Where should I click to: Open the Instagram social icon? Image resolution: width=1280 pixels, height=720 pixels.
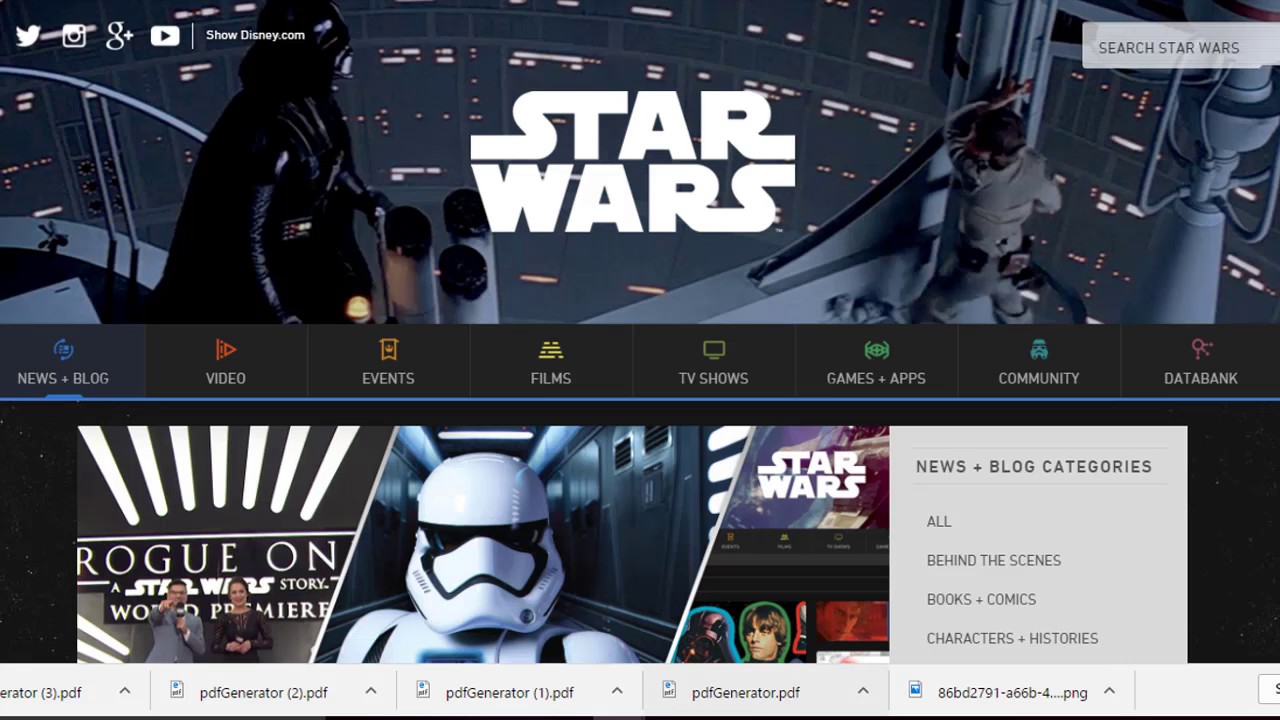click(x=74, y=36)
